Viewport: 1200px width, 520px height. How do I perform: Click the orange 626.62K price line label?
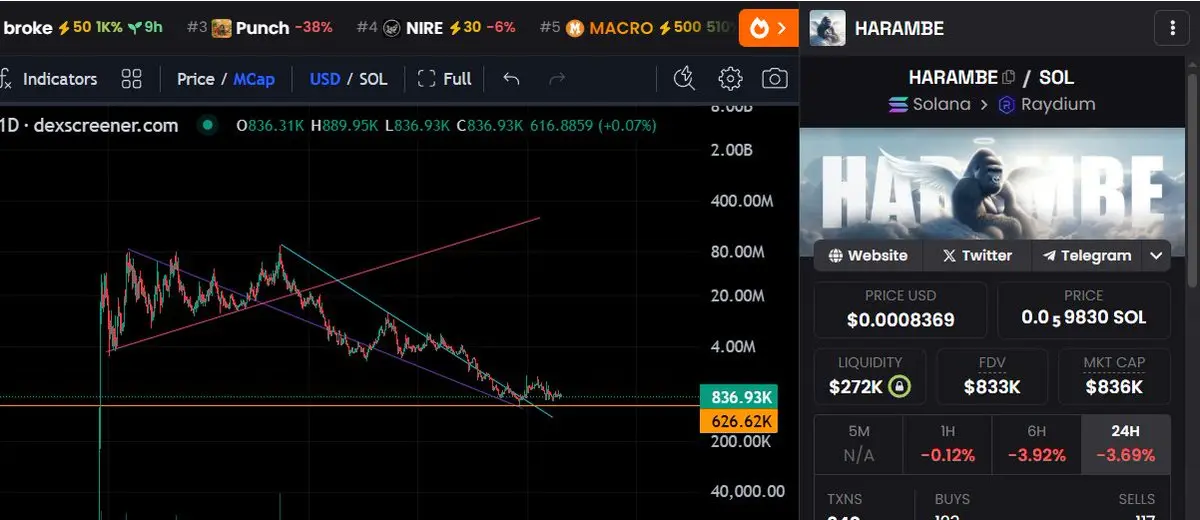click(x=741, y=421)
